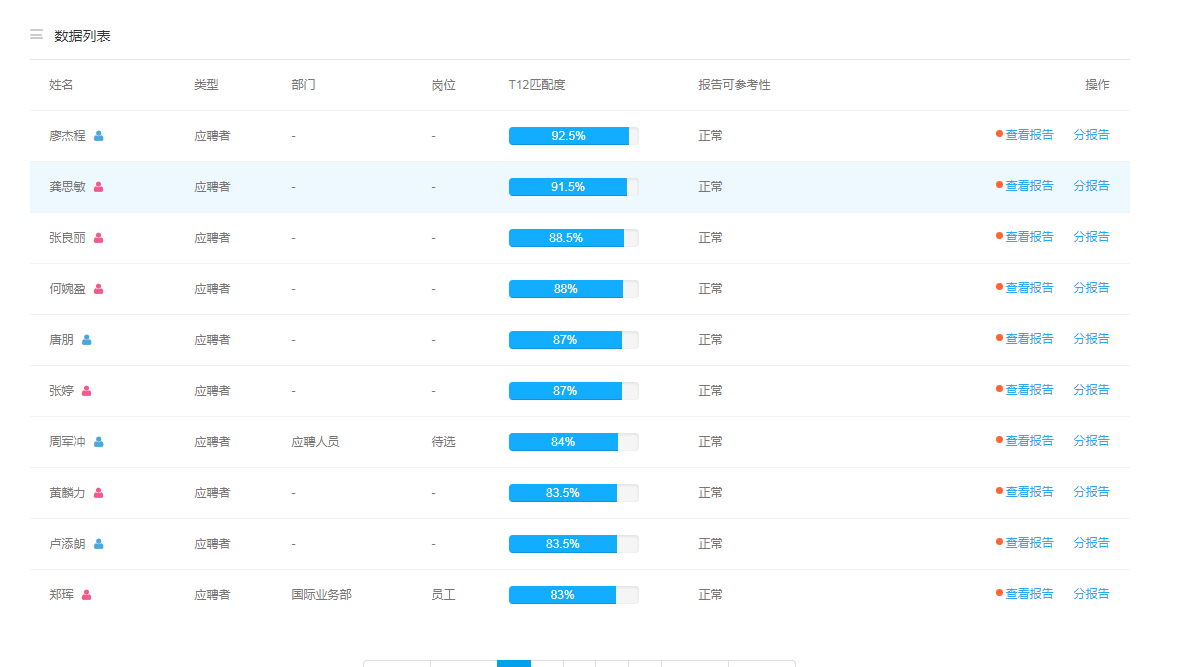Click 分报告 in 周军冲's row
Screen dimensions: 1179x667
[1091, 441]
